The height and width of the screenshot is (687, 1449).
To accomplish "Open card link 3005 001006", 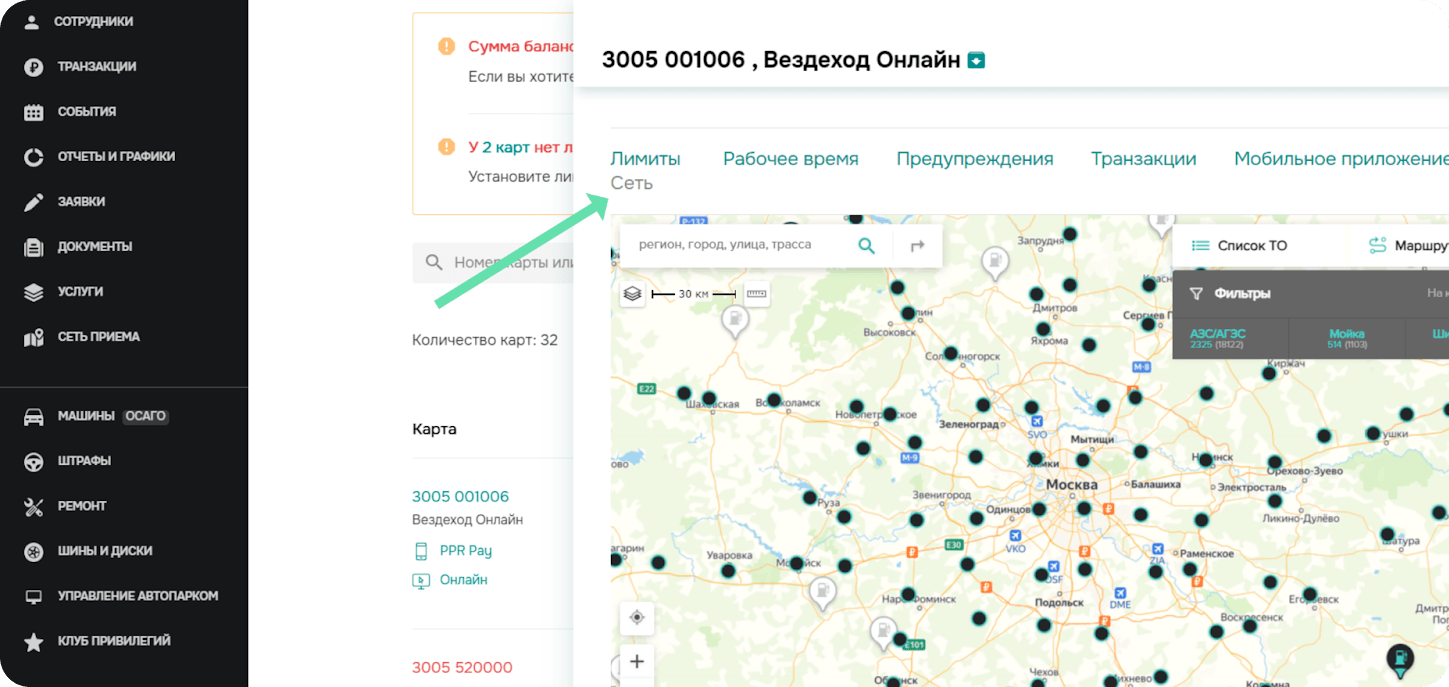I will point(460,497).
